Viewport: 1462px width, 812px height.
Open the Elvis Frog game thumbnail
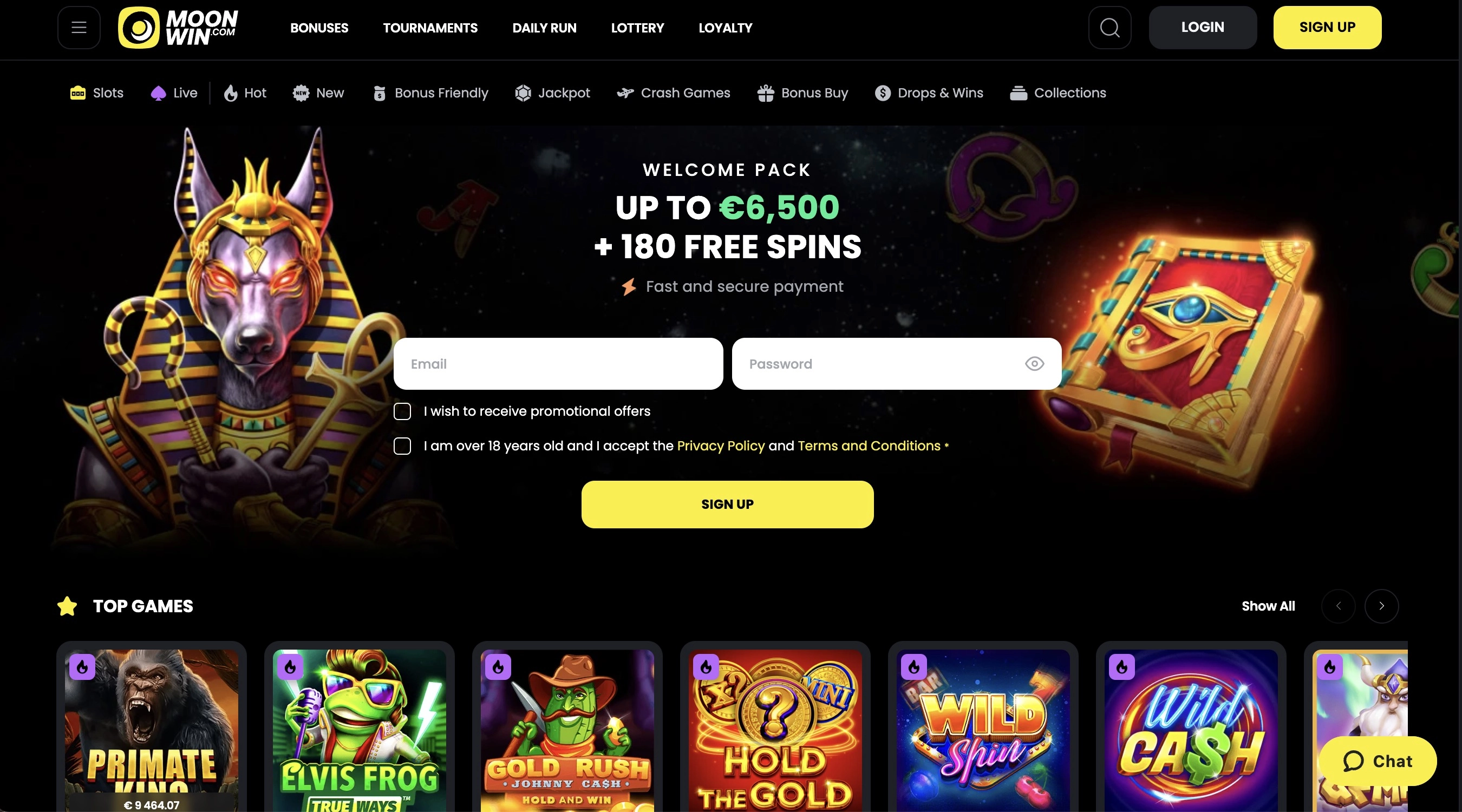point(359,730)
